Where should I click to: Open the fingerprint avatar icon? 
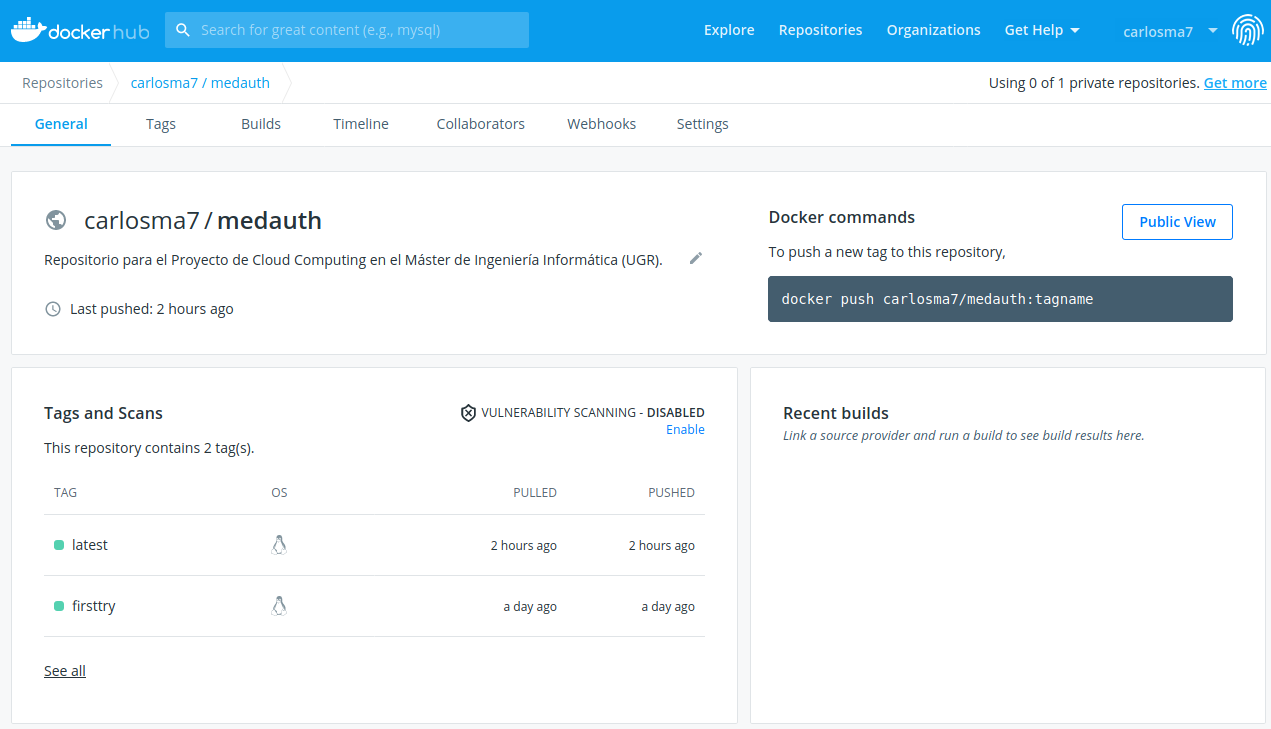[1247, 30]
